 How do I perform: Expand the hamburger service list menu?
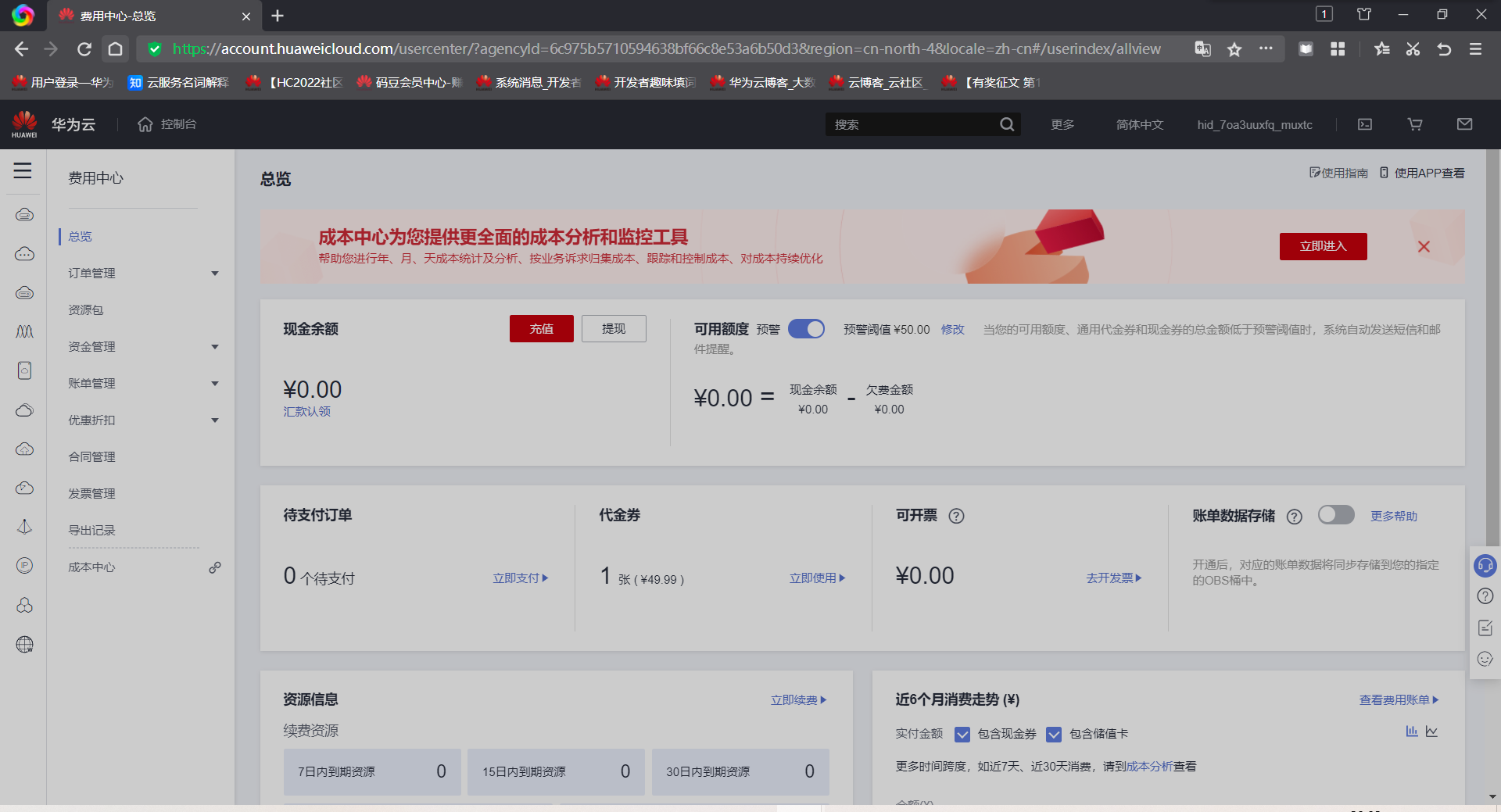tap(23, 170)
